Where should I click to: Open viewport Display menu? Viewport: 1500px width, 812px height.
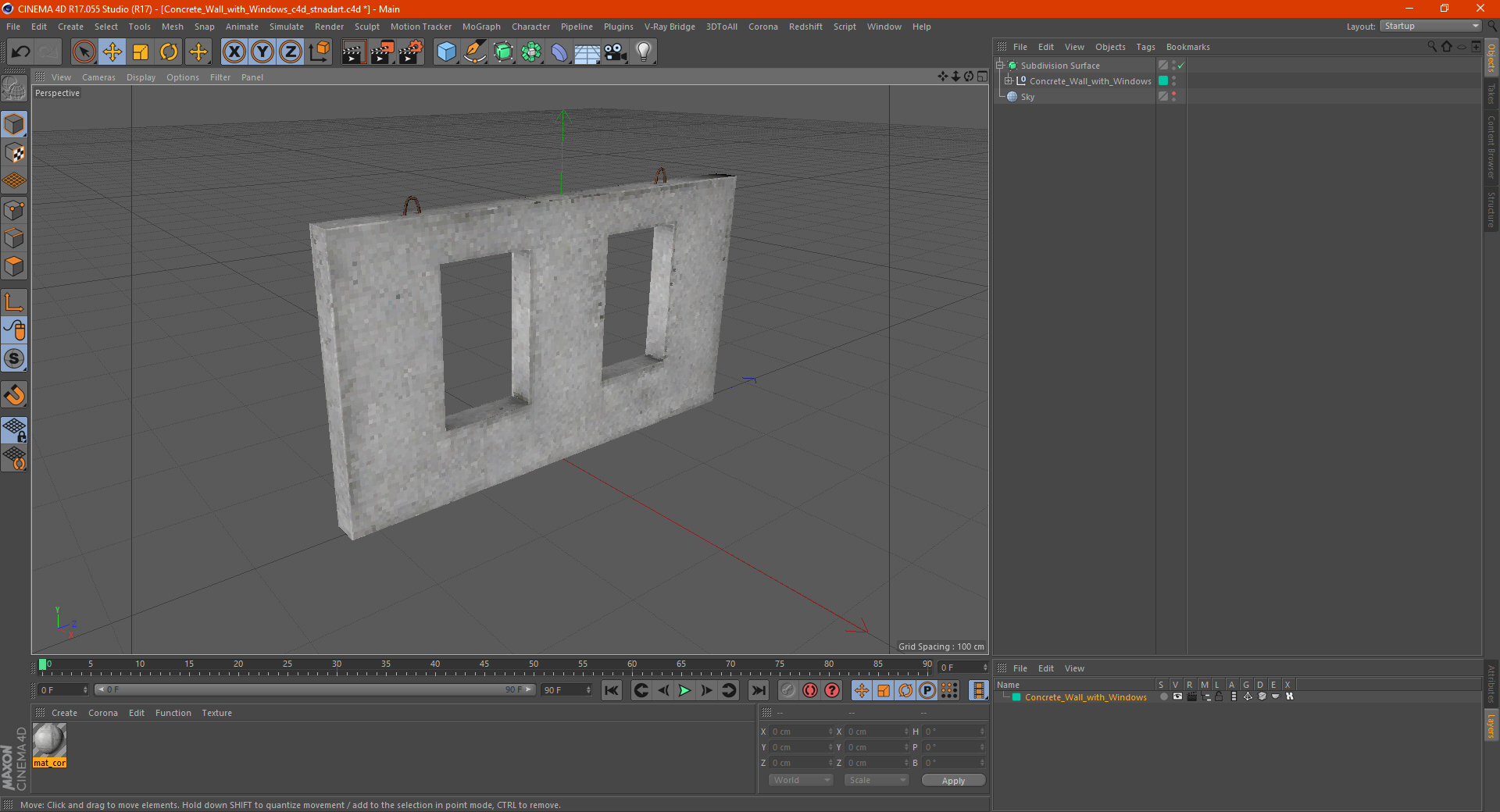pos(141,77)
